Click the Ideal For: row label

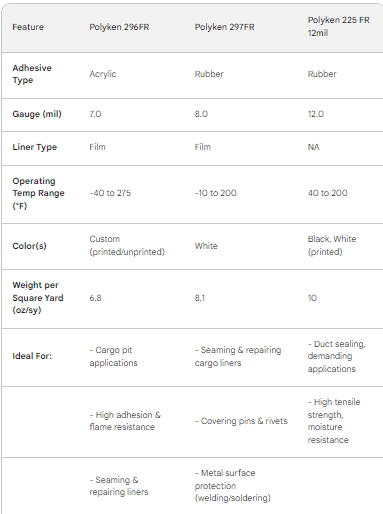[x=32, y=356]
